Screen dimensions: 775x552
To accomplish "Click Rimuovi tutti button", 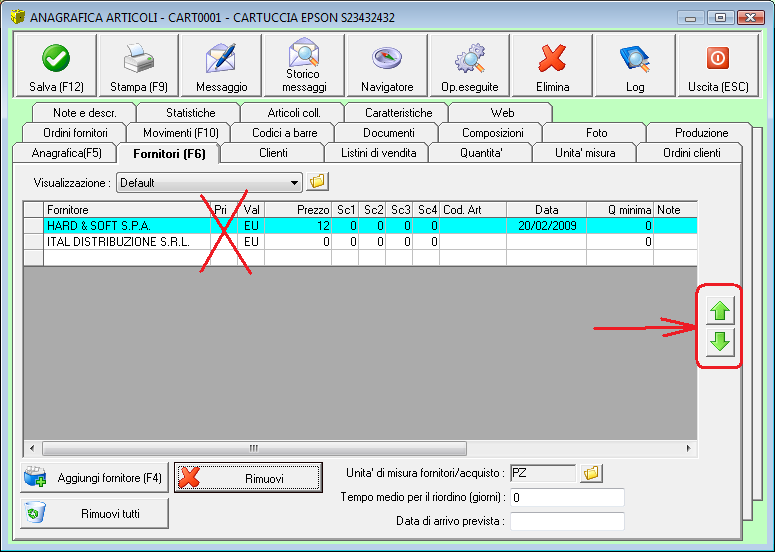I will pos(94,513).
